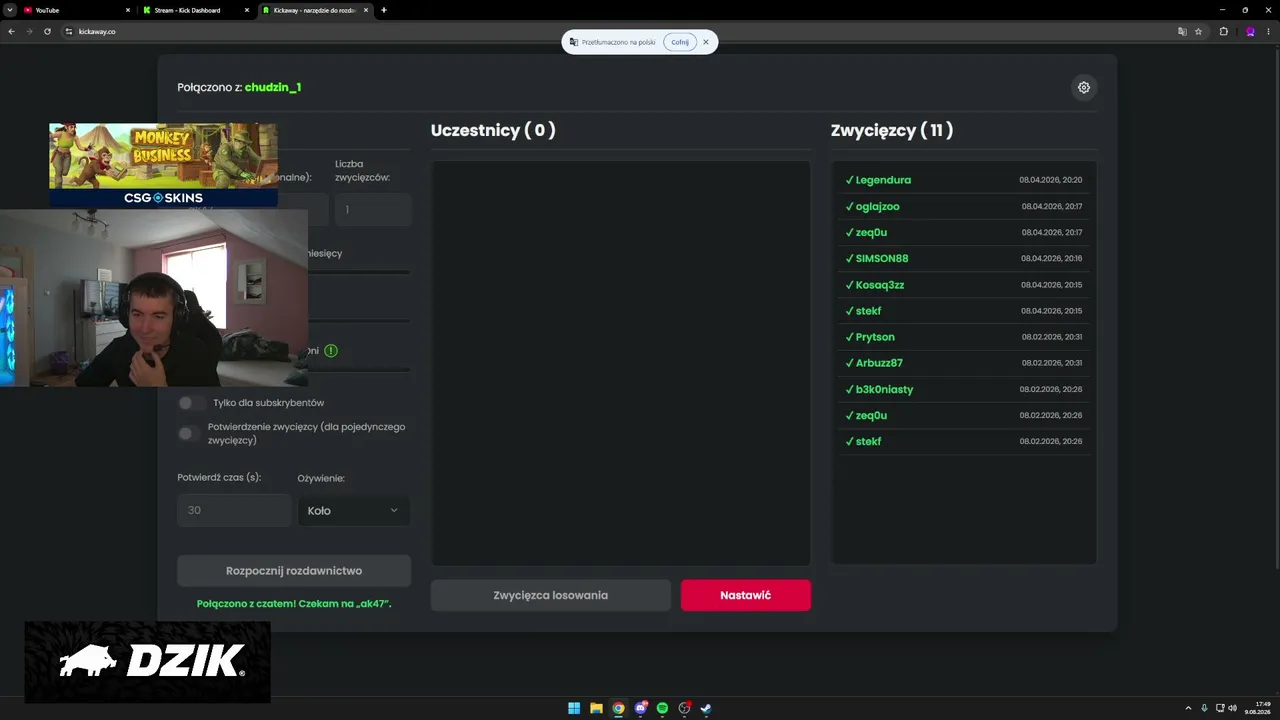Image resolution: width=1280 pixels, height=720 pixels.
Task: Bookmark this page with the star icon
Action: pos(1198,31)
